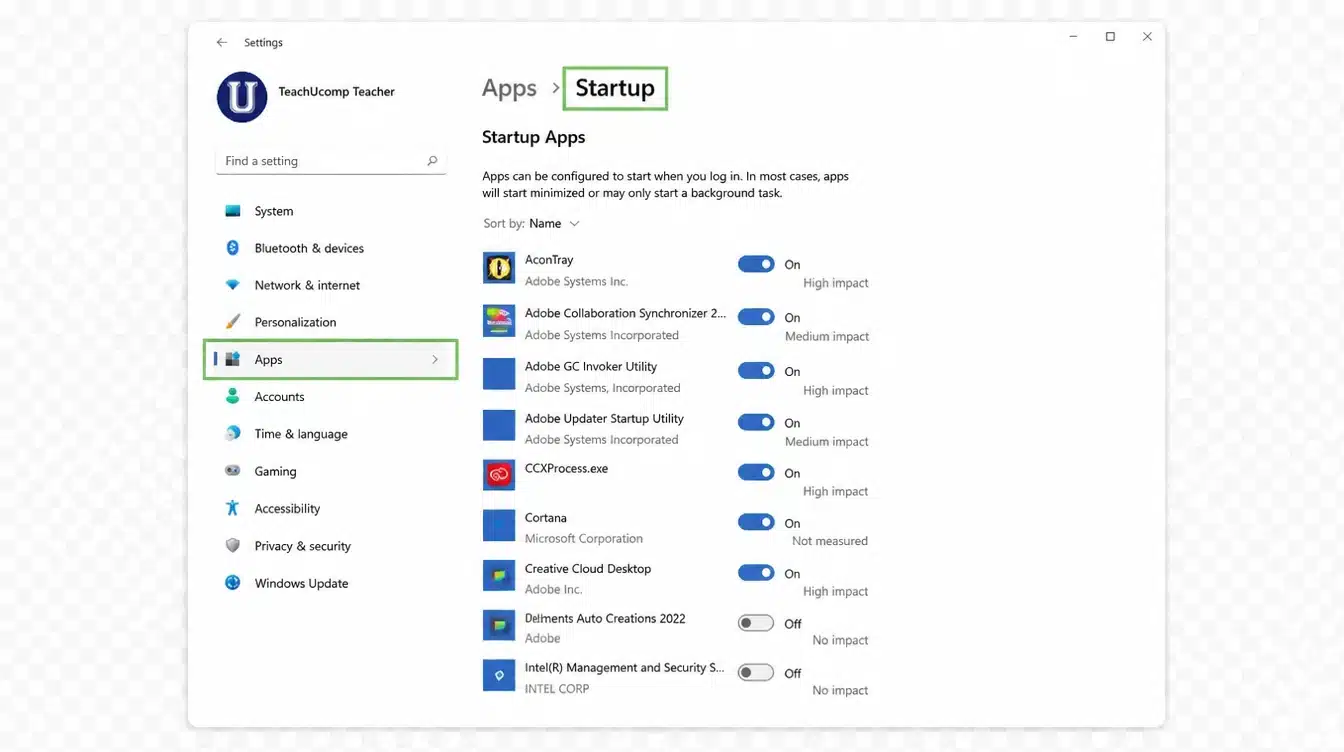Viewport: 1344px width, 752px height.
Task: Click the Apps sidebar icon
Action: tap(233, 359)
